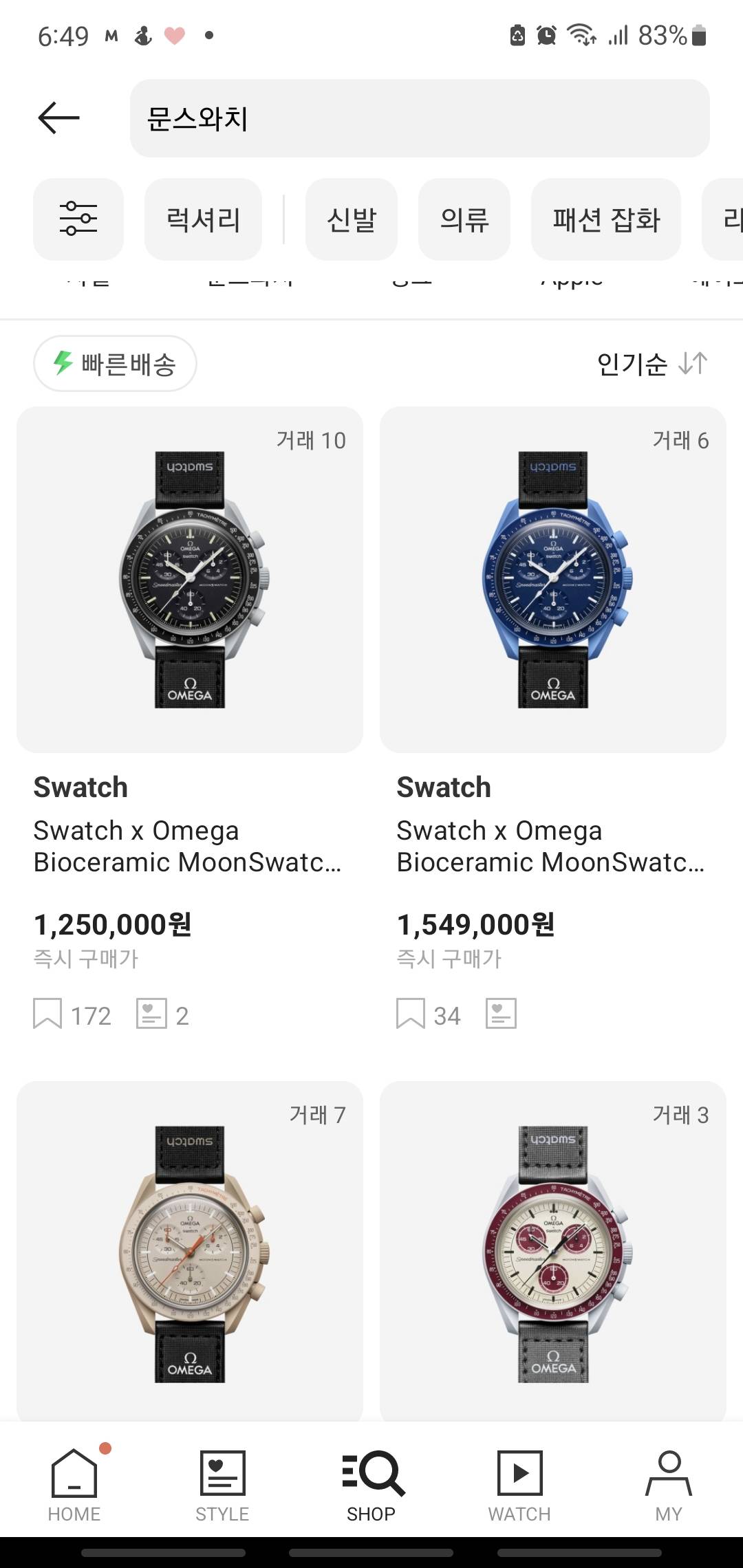Open the beige MoonSwatch product image
The width and height of the screenshot is (743, 1568).
point(190,1252)
